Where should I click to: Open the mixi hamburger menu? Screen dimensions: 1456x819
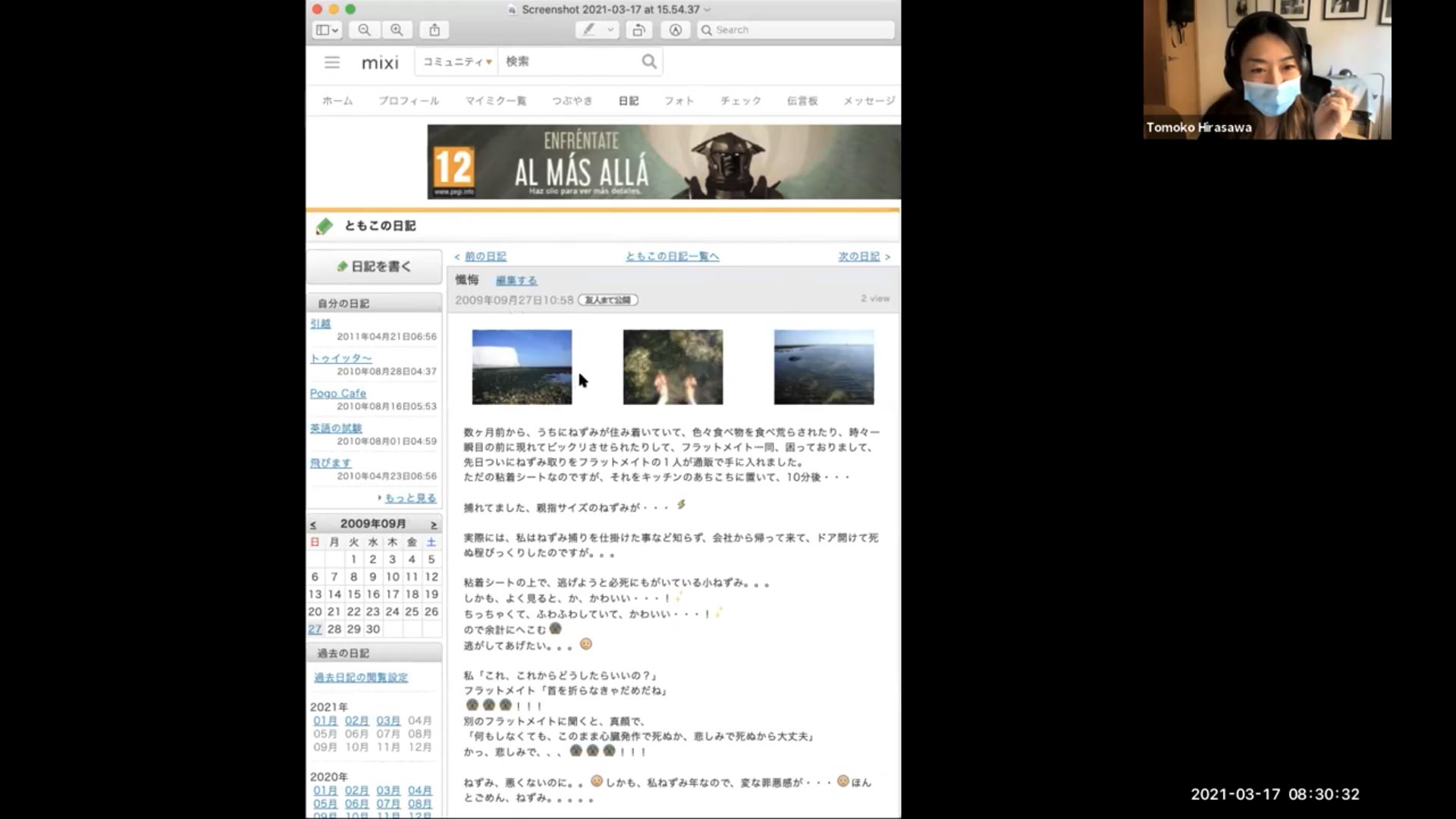(x=332, y=62)
